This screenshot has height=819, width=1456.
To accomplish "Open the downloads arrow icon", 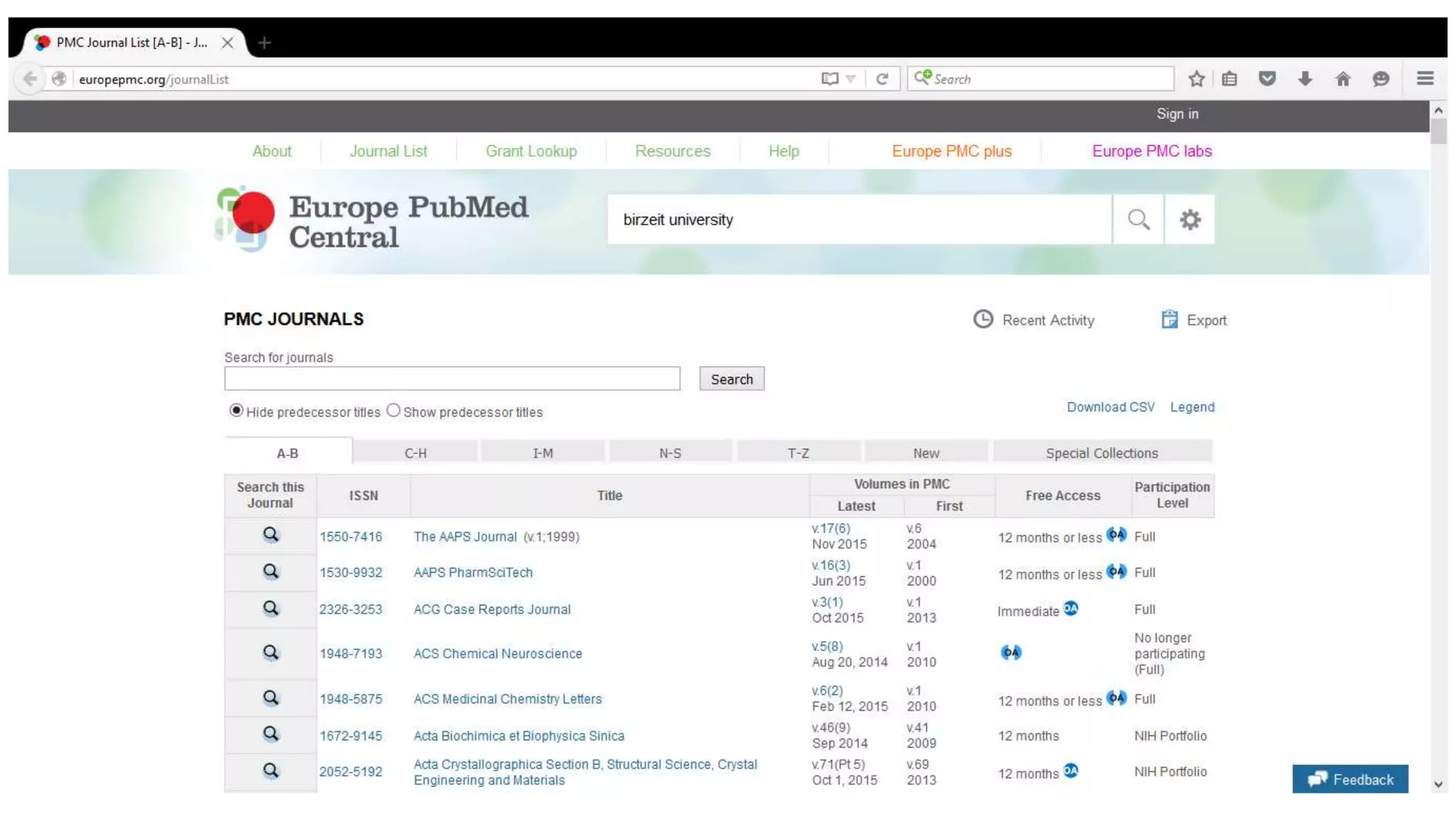I will click(1305, 79).
